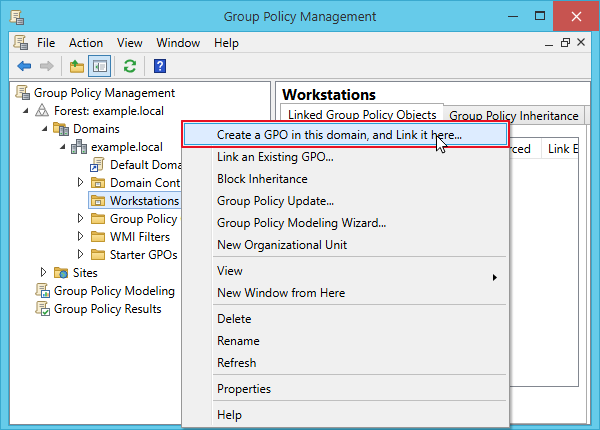This screenshot has width=600, height=430.
Task: Choose Link an Existing GPO
Action: pyautogui.click(x=346, y=157)
